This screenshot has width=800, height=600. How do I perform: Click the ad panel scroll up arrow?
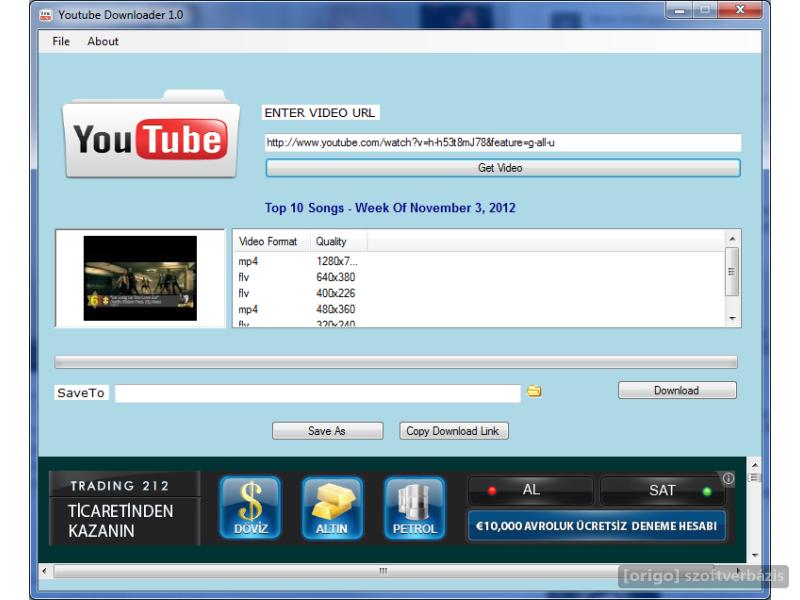755,465
